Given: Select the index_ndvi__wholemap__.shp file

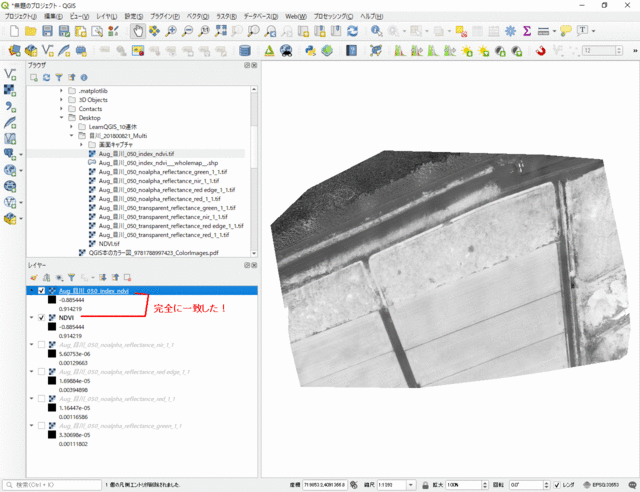Looking at the screenshot, I should 158,163.
